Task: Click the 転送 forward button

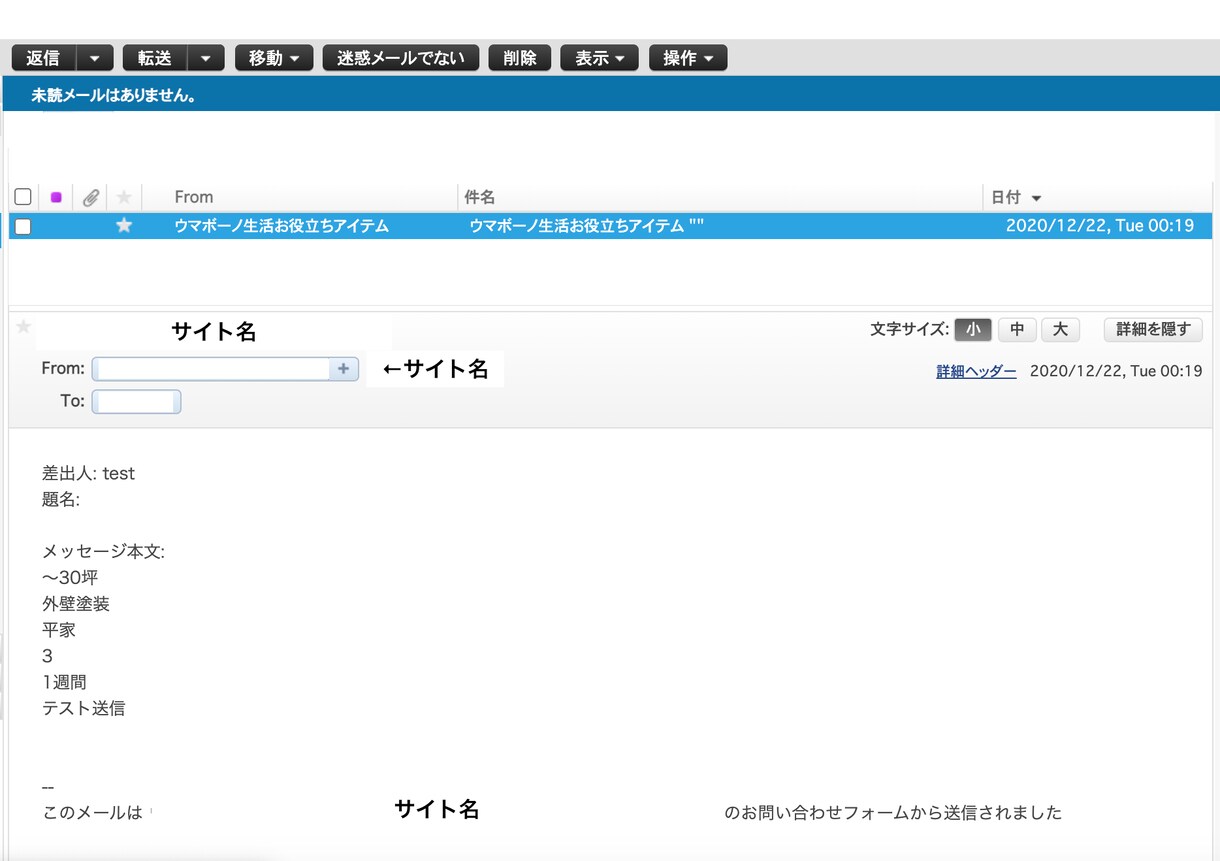Action: click(155, 58)
